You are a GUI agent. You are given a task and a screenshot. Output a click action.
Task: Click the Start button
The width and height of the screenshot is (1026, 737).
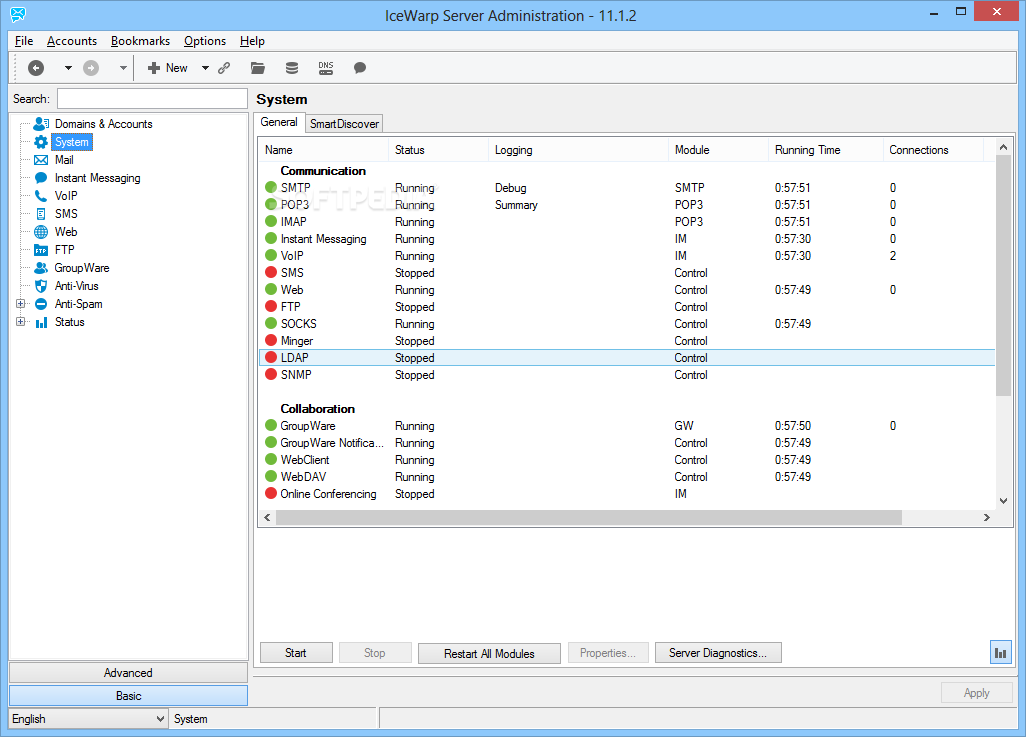pyautogui.click(x=296, y=653)
